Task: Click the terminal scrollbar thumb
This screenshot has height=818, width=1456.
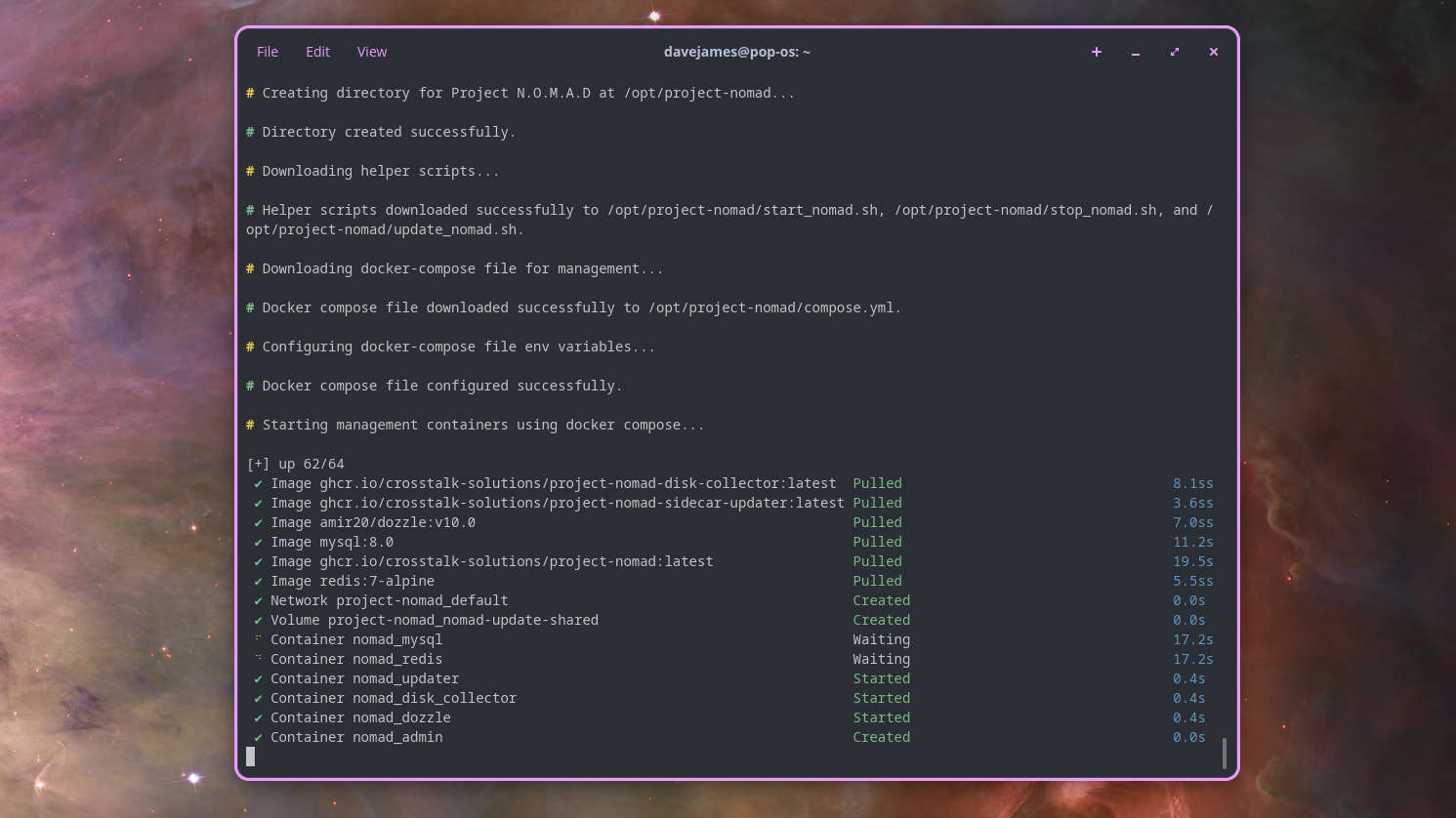Action: (x=1224, y=753)
